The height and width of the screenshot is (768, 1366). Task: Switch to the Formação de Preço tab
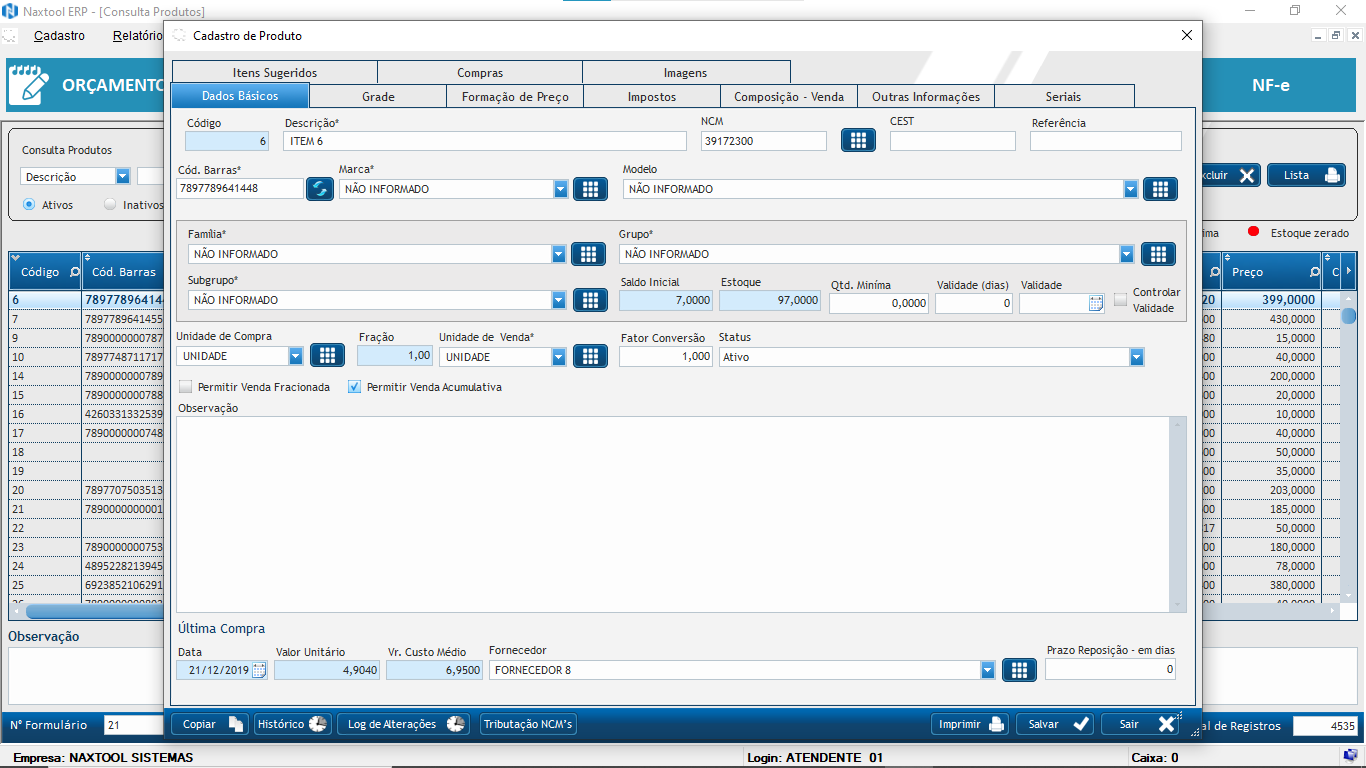click(x=514, y=97)
